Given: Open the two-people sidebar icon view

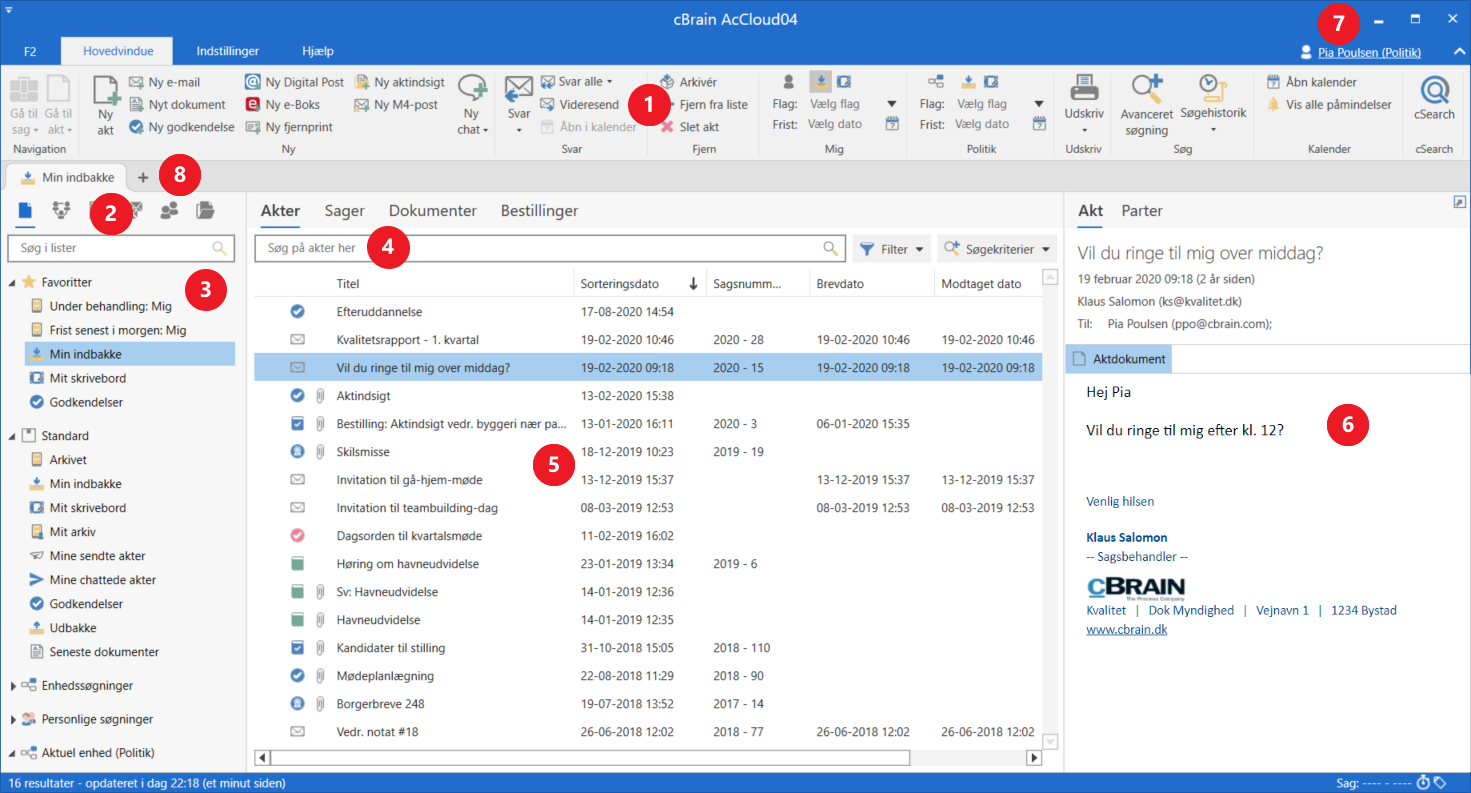Looking at the screenshot, I should coord(169,210).
